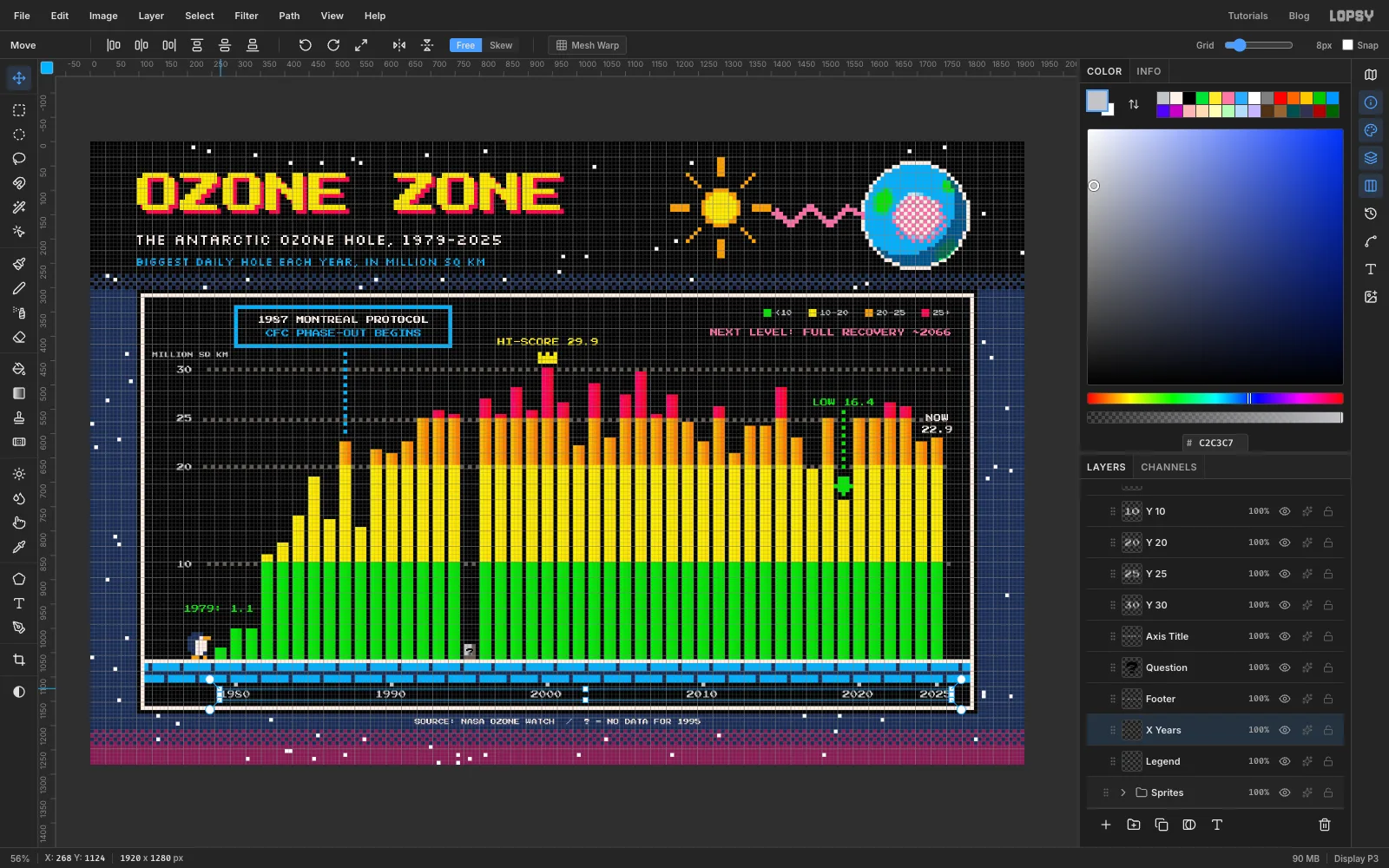Image resolution: width=1389 pixels, height=868 pixels.
Task: Click the rotate counterclockwise icon
Action: pyautogui.click(x=305, y=45)
